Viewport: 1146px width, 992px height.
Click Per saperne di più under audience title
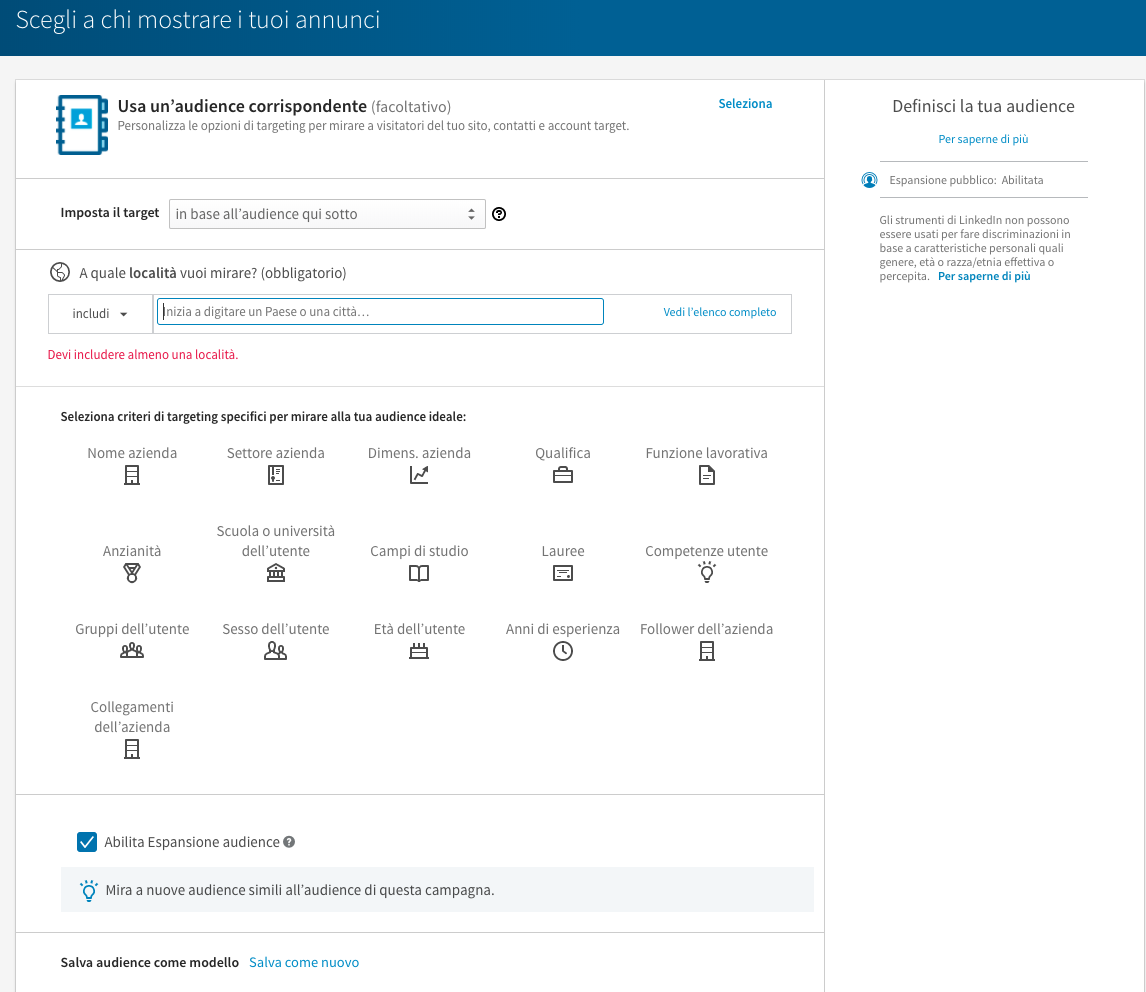click(x=983, y=139)
